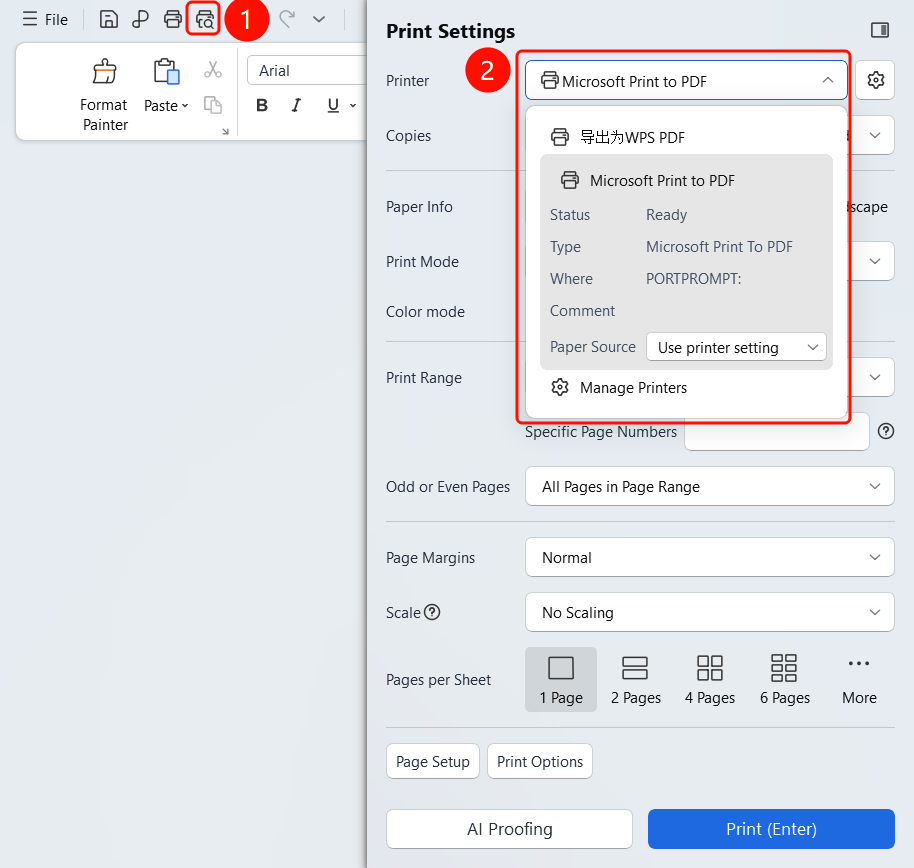Open the Odd or Even Pages dropdown
Image resolution: width=914 pixels, height=868 pixels.
[x=709, y=486]
